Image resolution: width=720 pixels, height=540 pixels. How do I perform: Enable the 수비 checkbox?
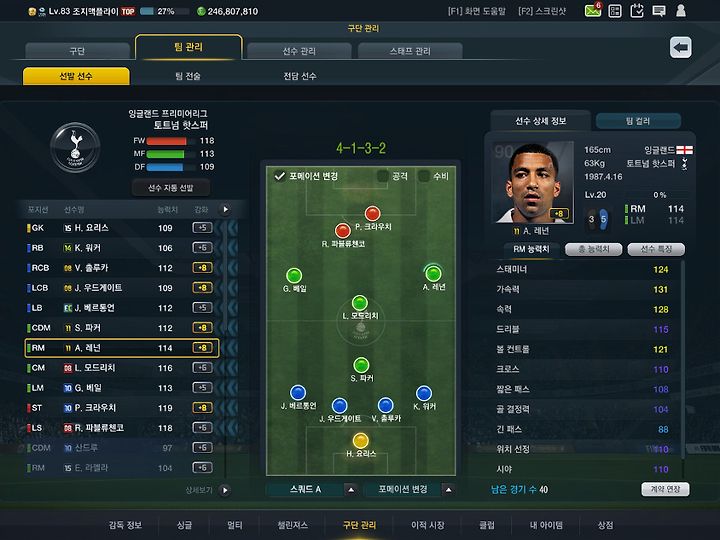[x=423, y=176]
